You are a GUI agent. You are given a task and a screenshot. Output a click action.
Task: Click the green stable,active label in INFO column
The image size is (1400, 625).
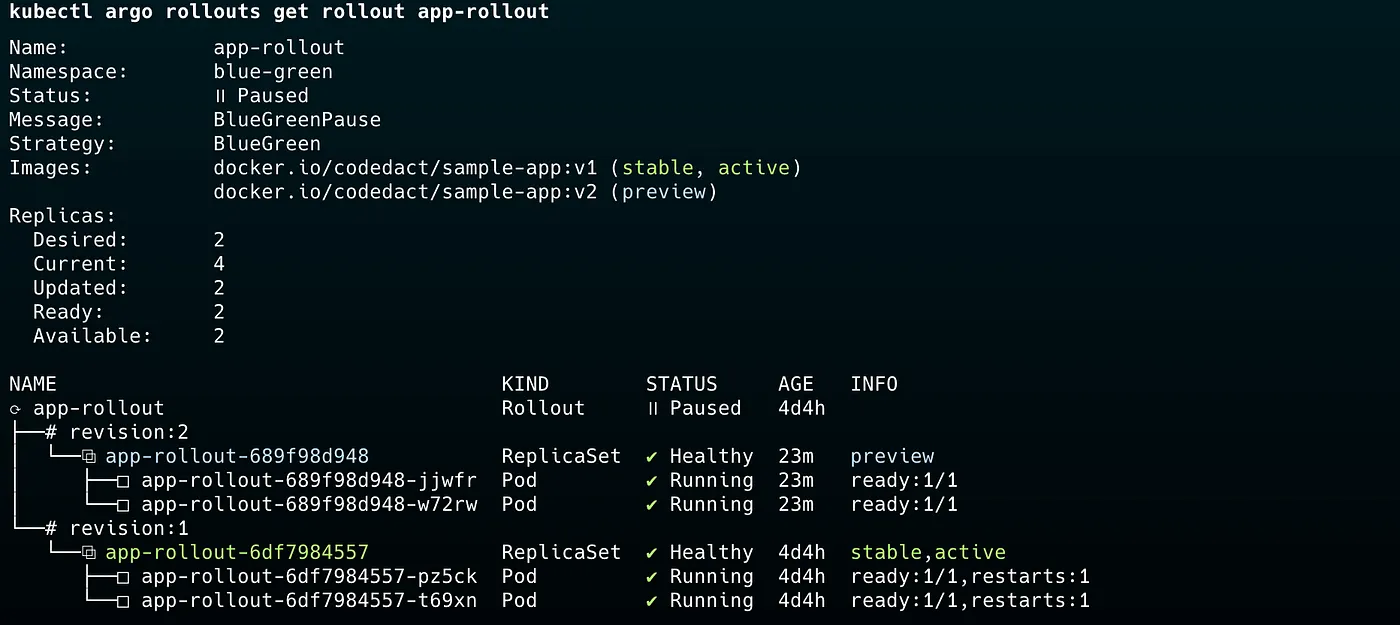(927, 552)
